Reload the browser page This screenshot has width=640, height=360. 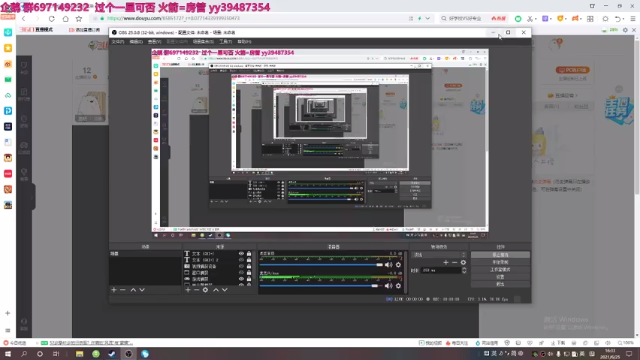pos(51,18)
